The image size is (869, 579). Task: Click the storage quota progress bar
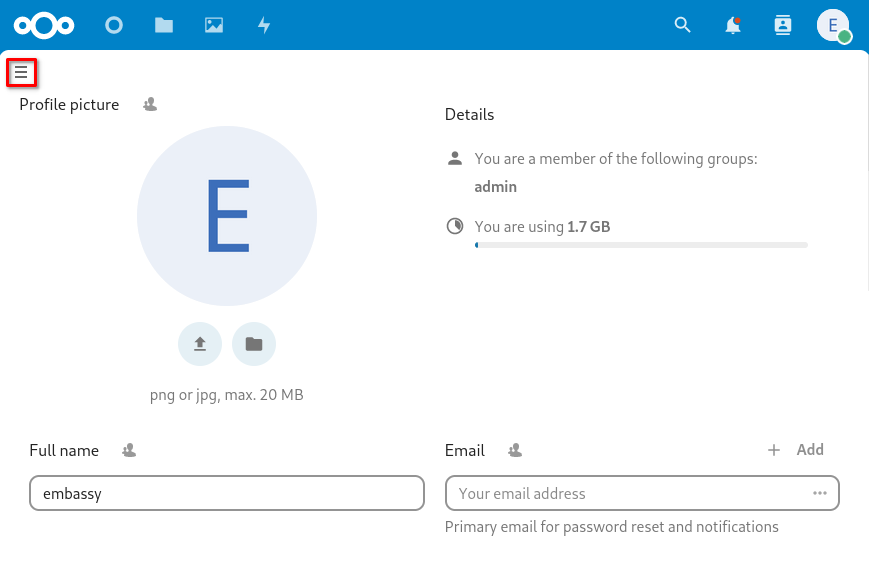click(x=640, y=244)
